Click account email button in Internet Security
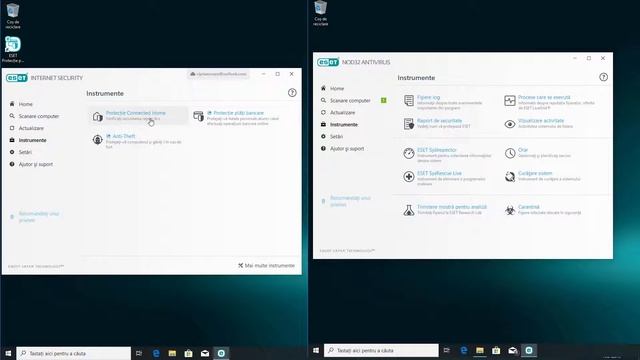Screen dimensions: 640x360 (218, 74)
